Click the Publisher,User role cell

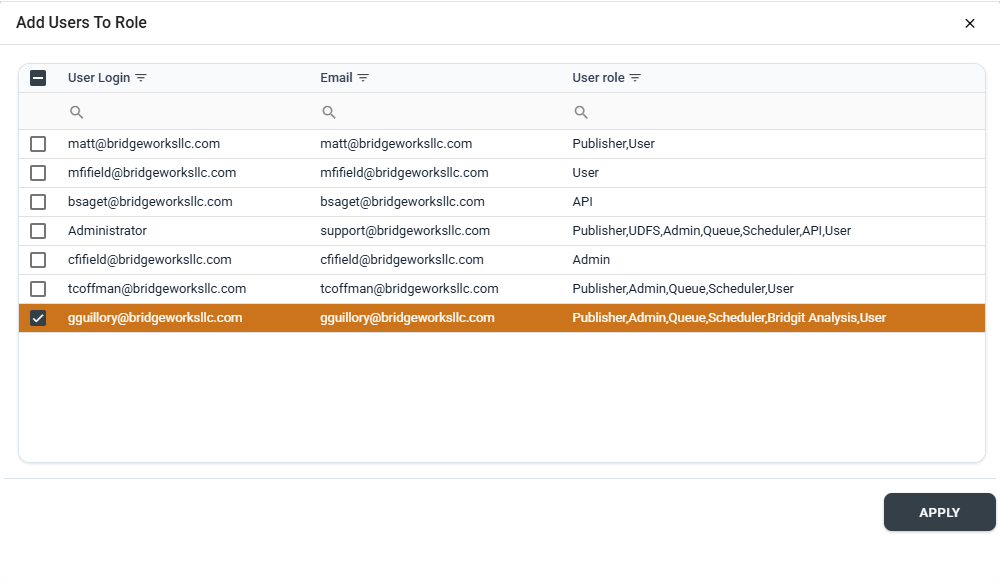tap(614, 144)
